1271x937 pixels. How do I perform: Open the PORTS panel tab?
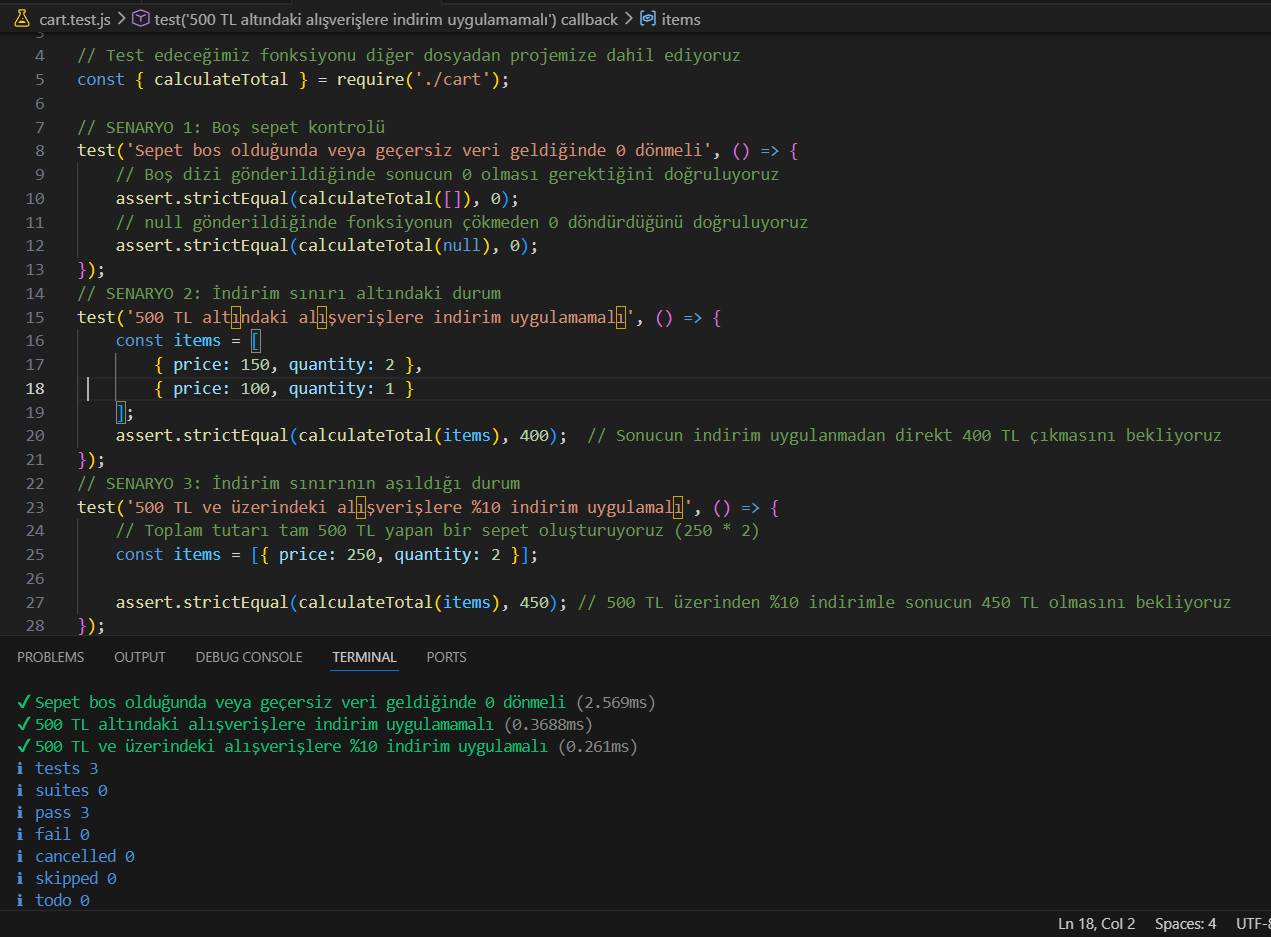(446, 657)
